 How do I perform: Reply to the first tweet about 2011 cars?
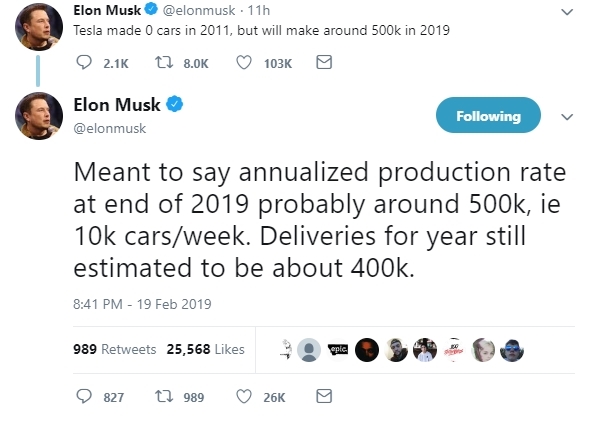coord(85,62)
